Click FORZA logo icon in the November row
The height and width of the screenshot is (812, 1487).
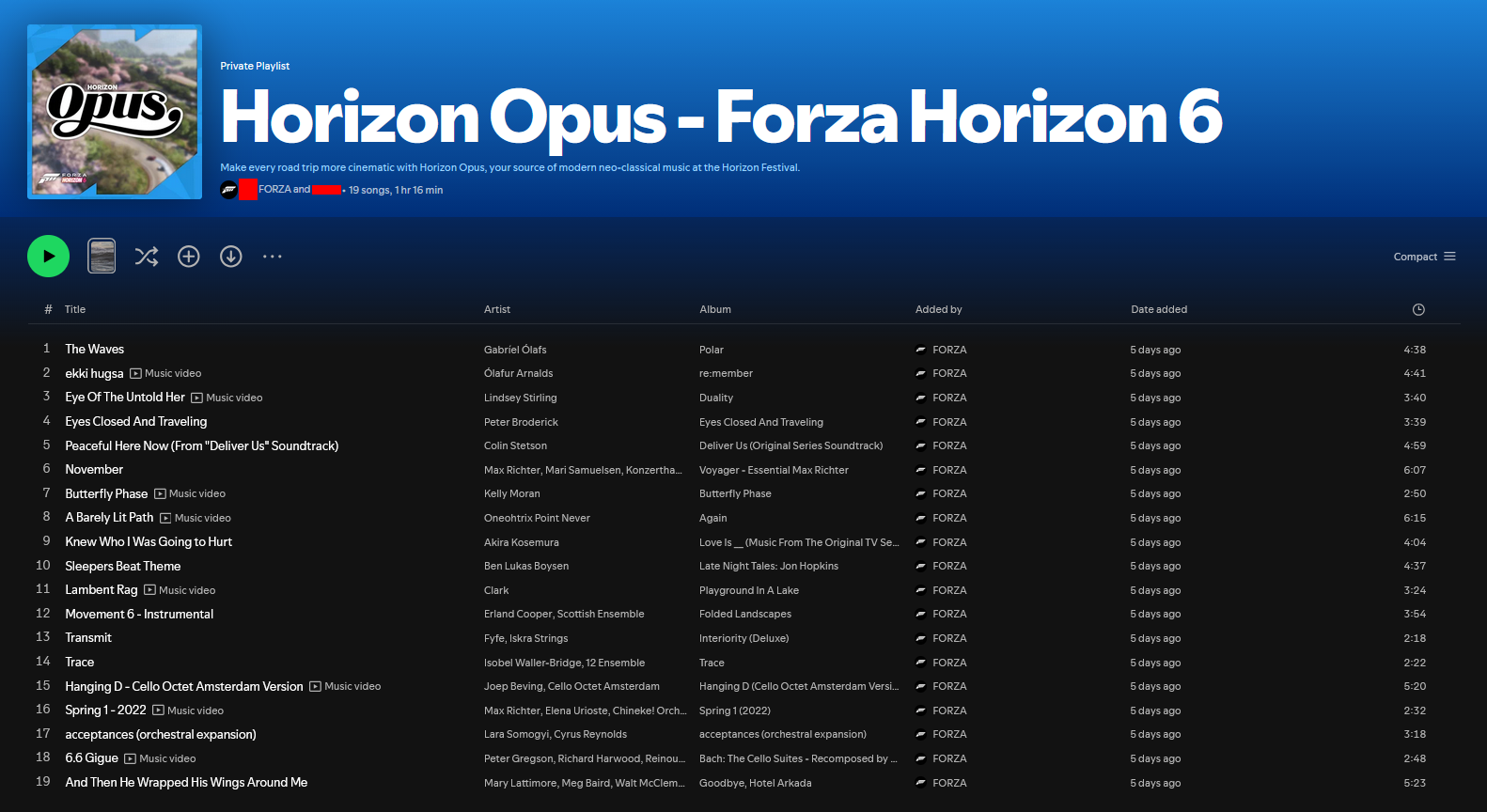pyautogui.click(x=921, y=470)
